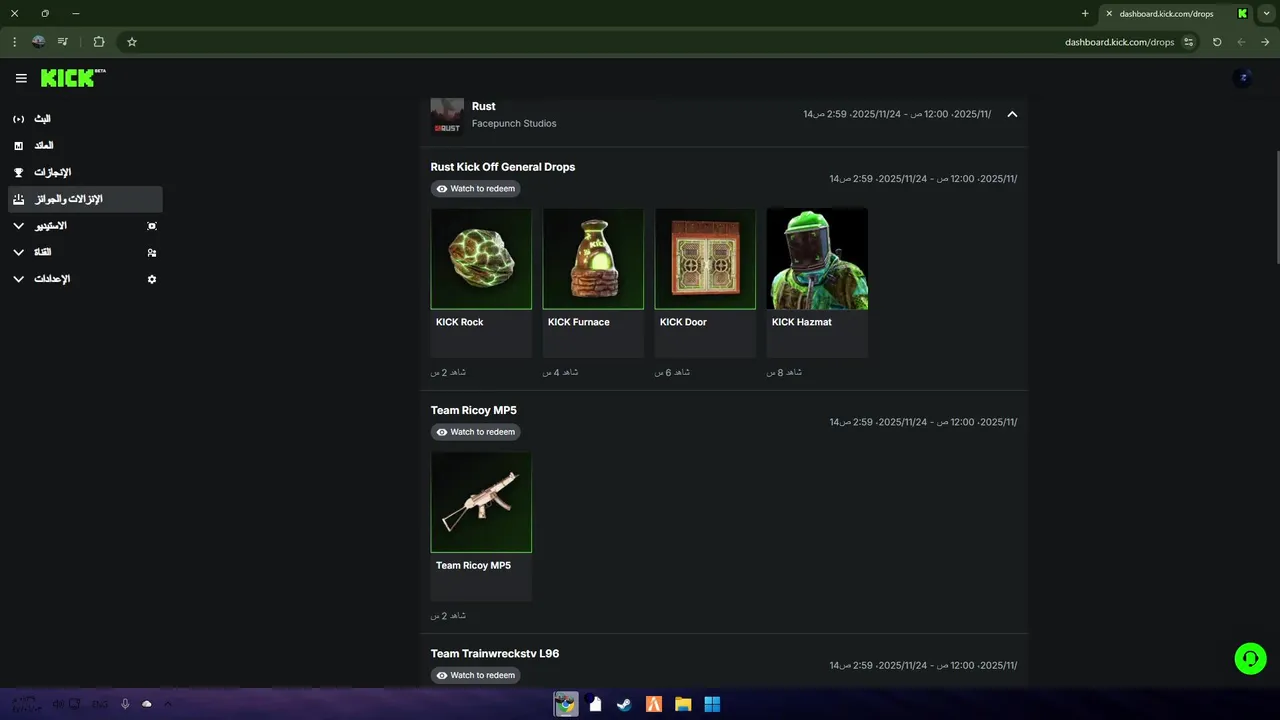1280x720 pixels.
Task: Click the 'شاهد 4 س' text under KICK Furnace
Action: pyautogui.click(x=560, y=372)
